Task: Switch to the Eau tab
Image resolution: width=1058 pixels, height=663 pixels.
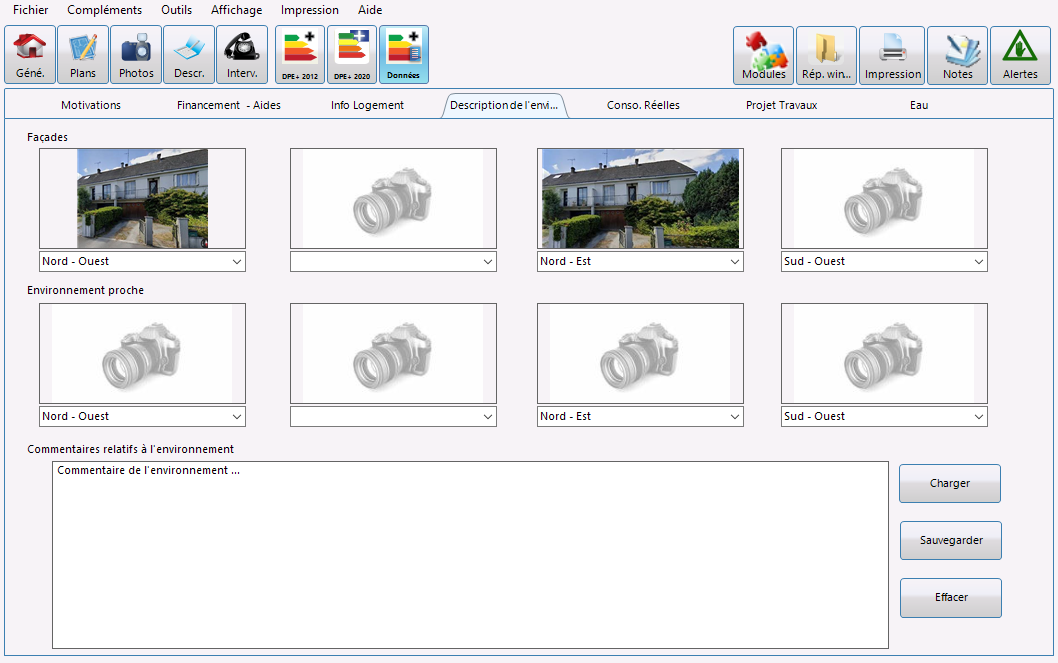Action: tap(919, 105)
